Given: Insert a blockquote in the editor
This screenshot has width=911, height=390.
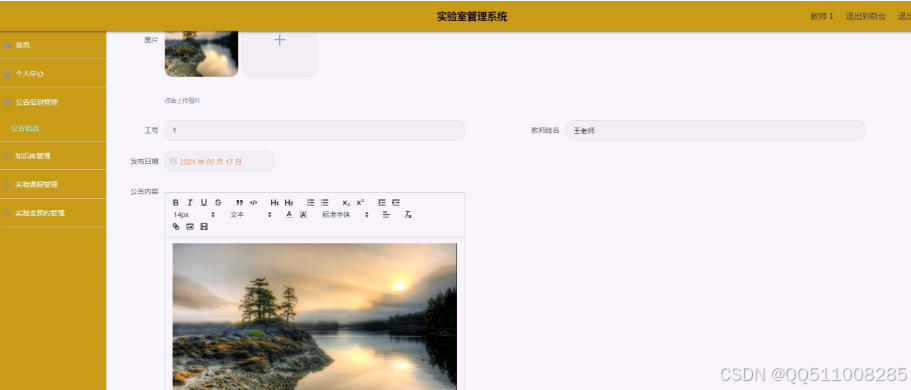Looking at the screenshot, I should (x=239, y=203).
